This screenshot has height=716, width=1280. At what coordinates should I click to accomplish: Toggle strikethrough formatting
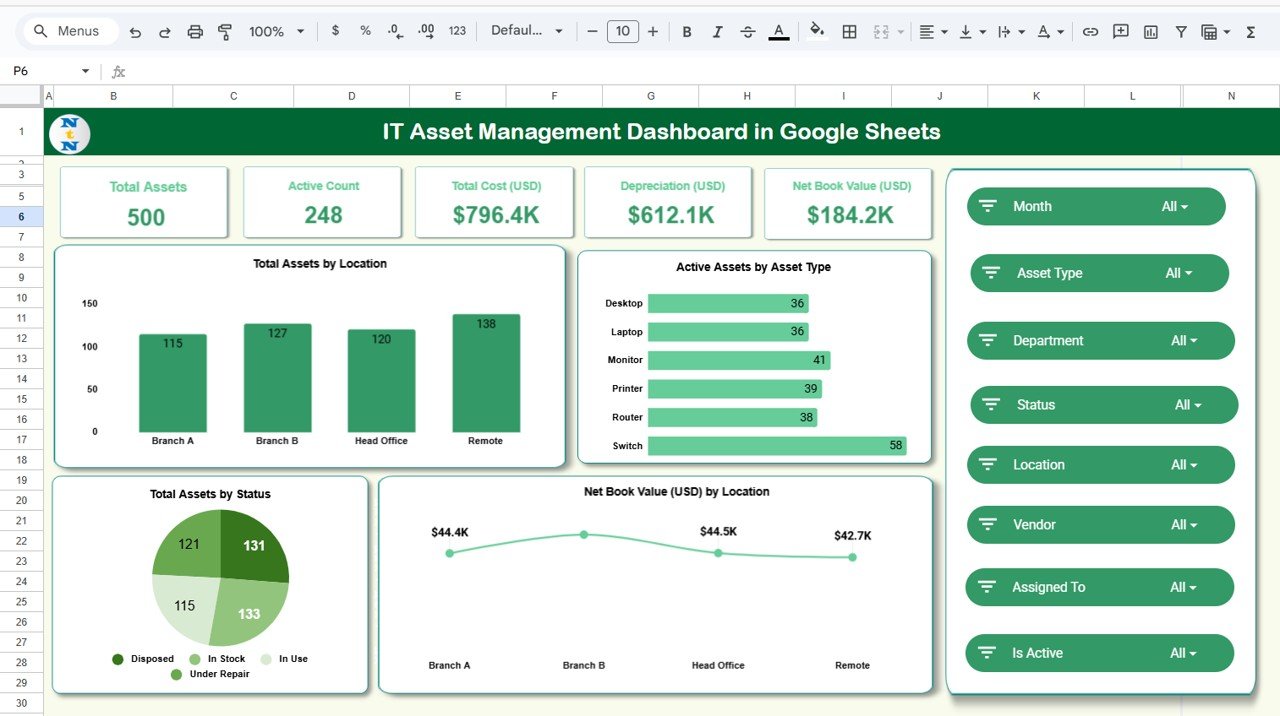click(748, 31)
